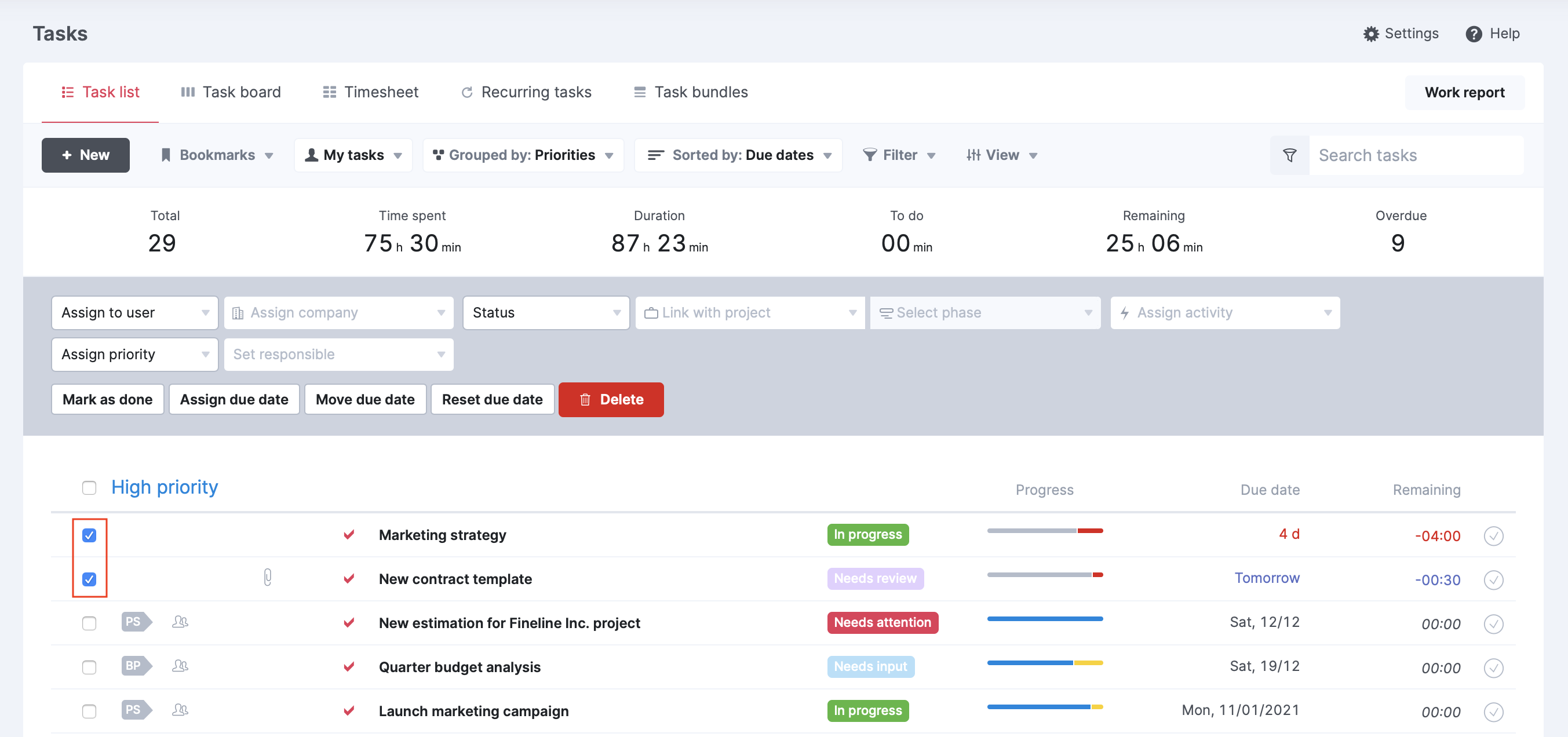This screenshot has width=1568, height=737.
Task: Switch to the Task bundles tab
Action: click(691, 93)
